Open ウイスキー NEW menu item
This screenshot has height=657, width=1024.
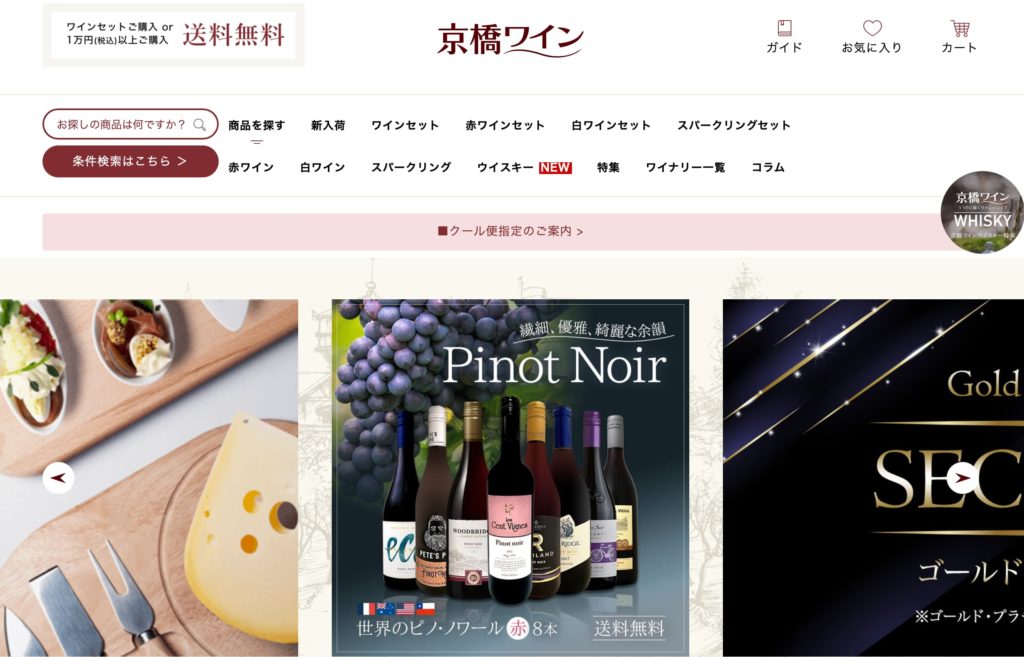[x=524, y=167]
